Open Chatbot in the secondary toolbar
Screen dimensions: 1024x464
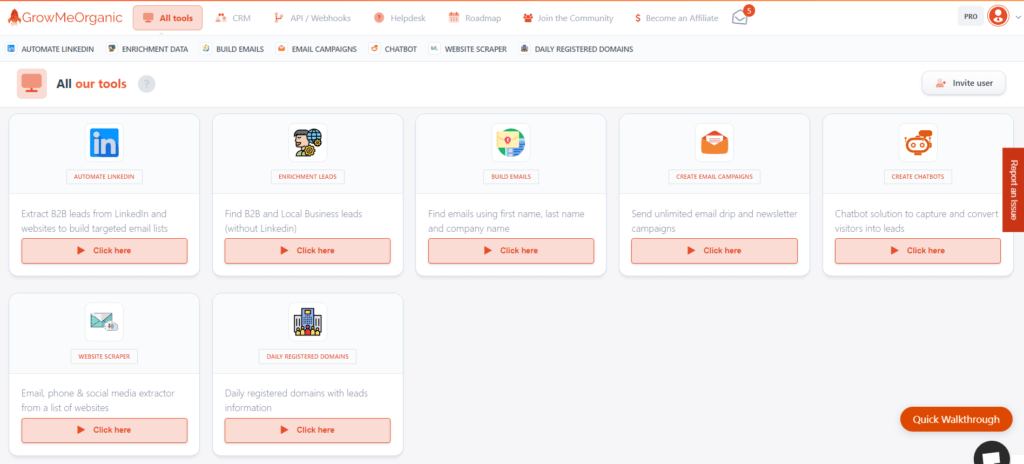393,49
